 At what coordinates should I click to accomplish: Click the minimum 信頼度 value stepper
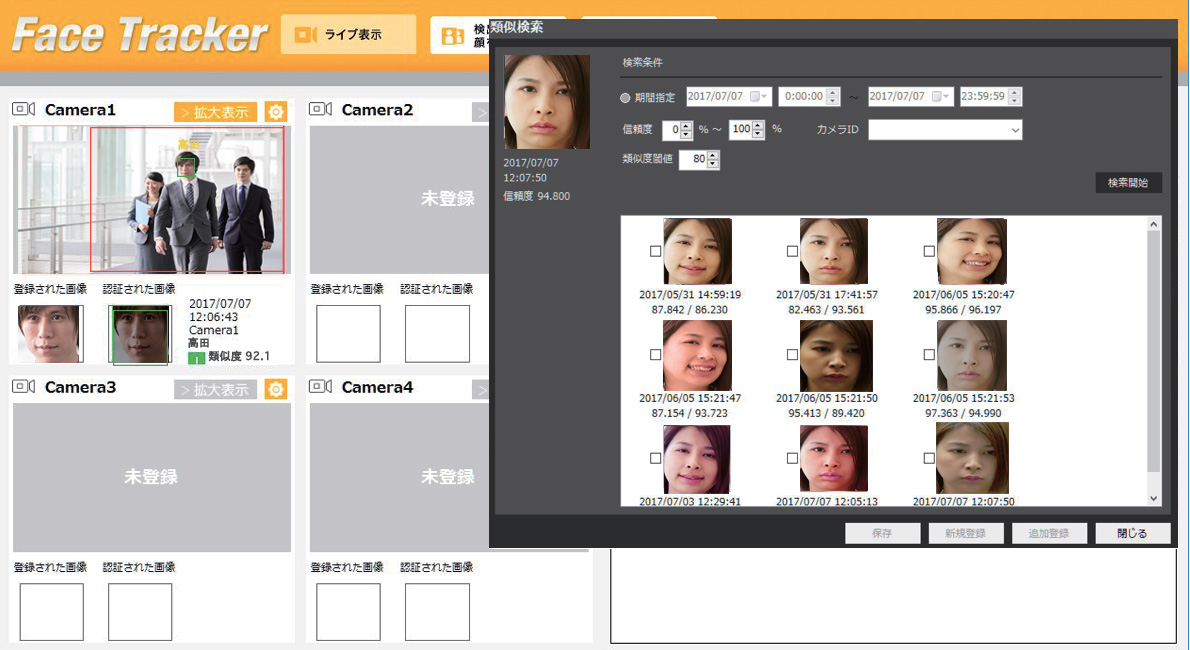click(x=686, y=130)
